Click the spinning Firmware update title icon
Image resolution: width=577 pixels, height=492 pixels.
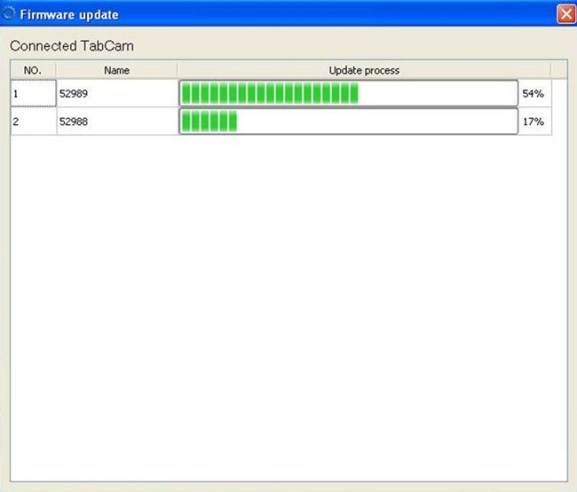pos(8,14)
